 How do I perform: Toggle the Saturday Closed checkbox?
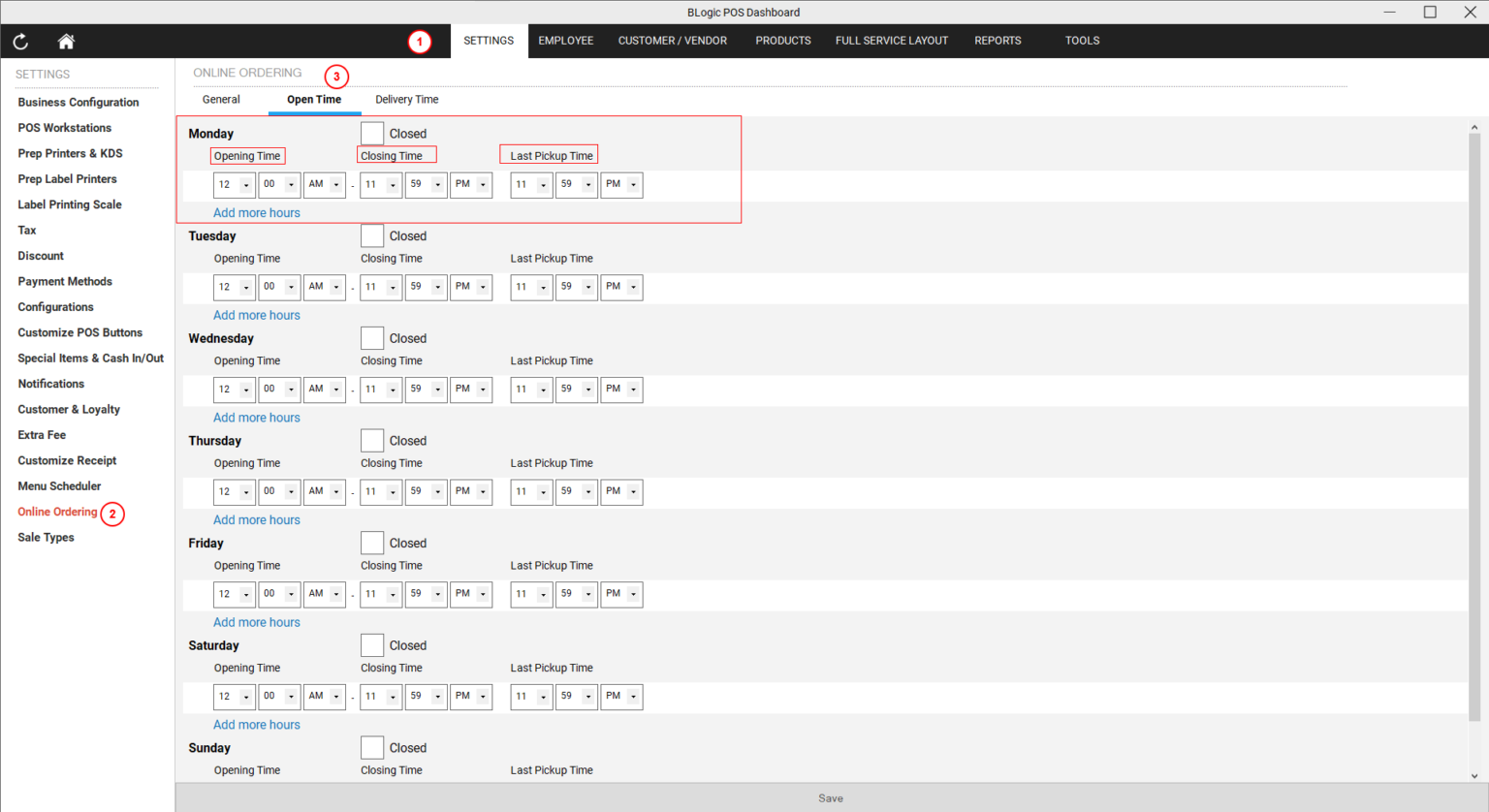pyautogui.click(x=372, y=645)
